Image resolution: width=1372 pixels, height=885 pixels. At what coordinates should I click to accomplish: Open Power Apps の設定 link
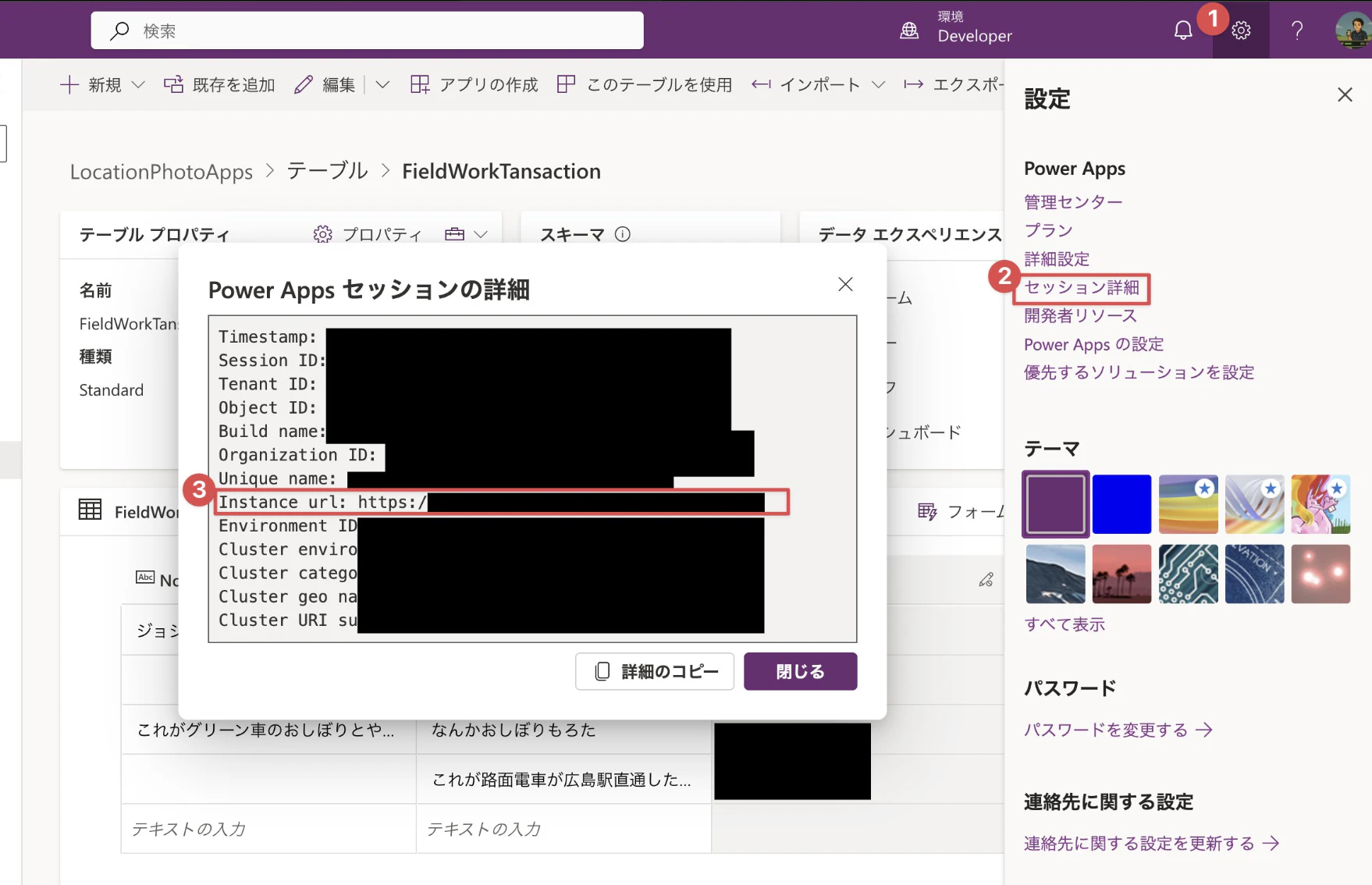pos(1093,344)
